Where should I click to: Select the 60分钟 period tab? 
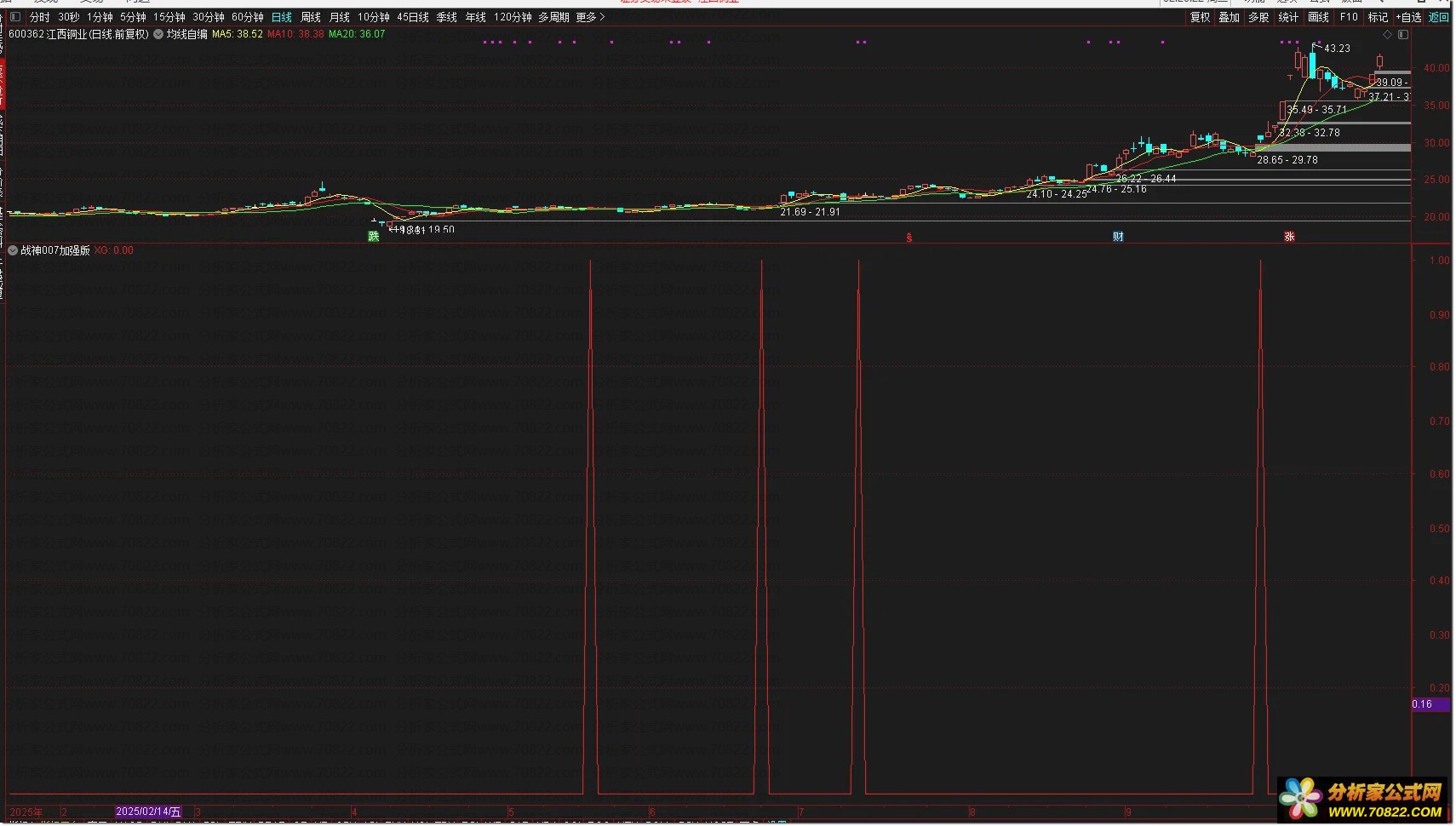pos(248,17)
